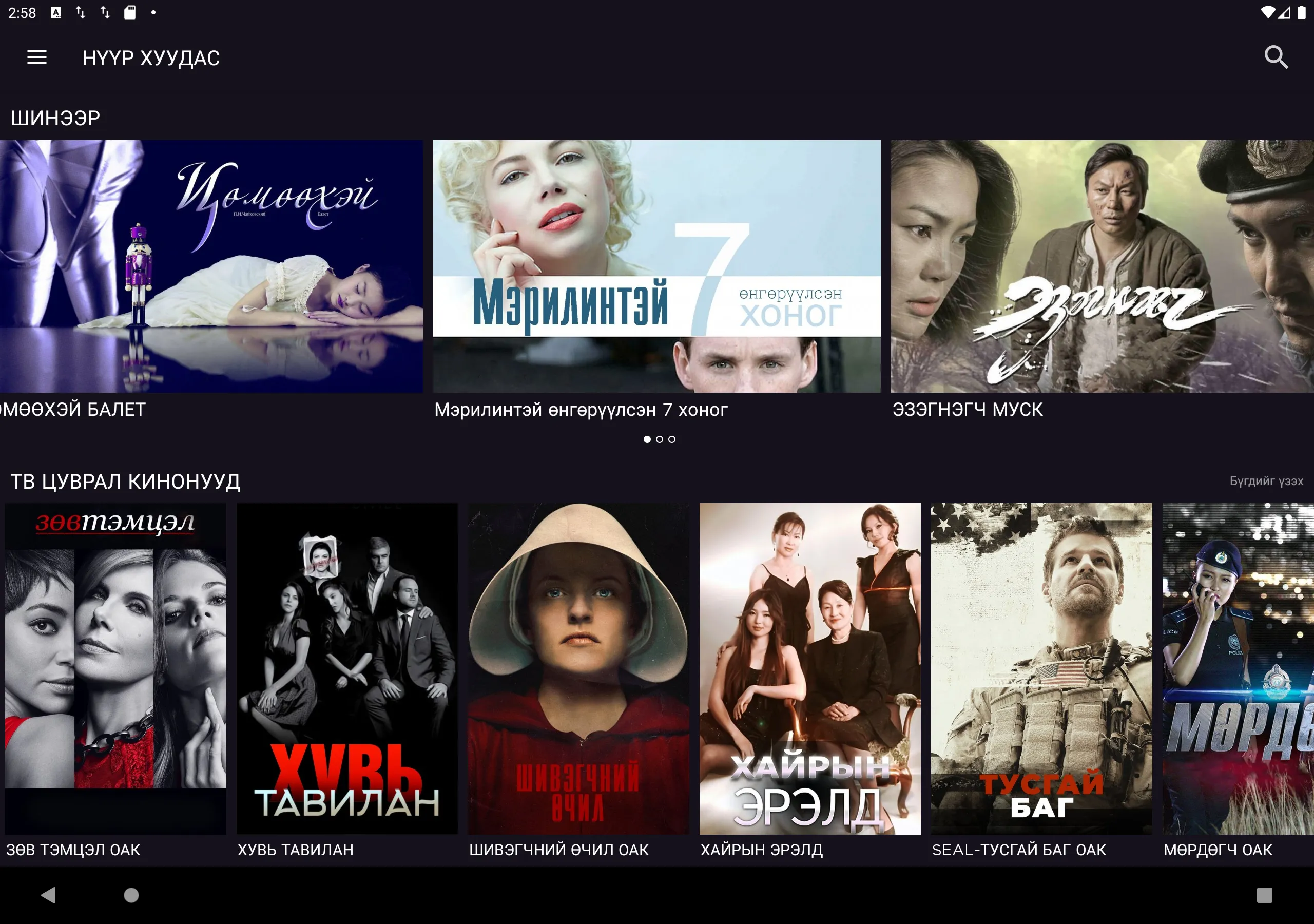The width and height of the screenshot is (1314, 924).
Task: Open ХАЙРЫН ЭРЭЛД series poster
Action: tap(810, 668)
